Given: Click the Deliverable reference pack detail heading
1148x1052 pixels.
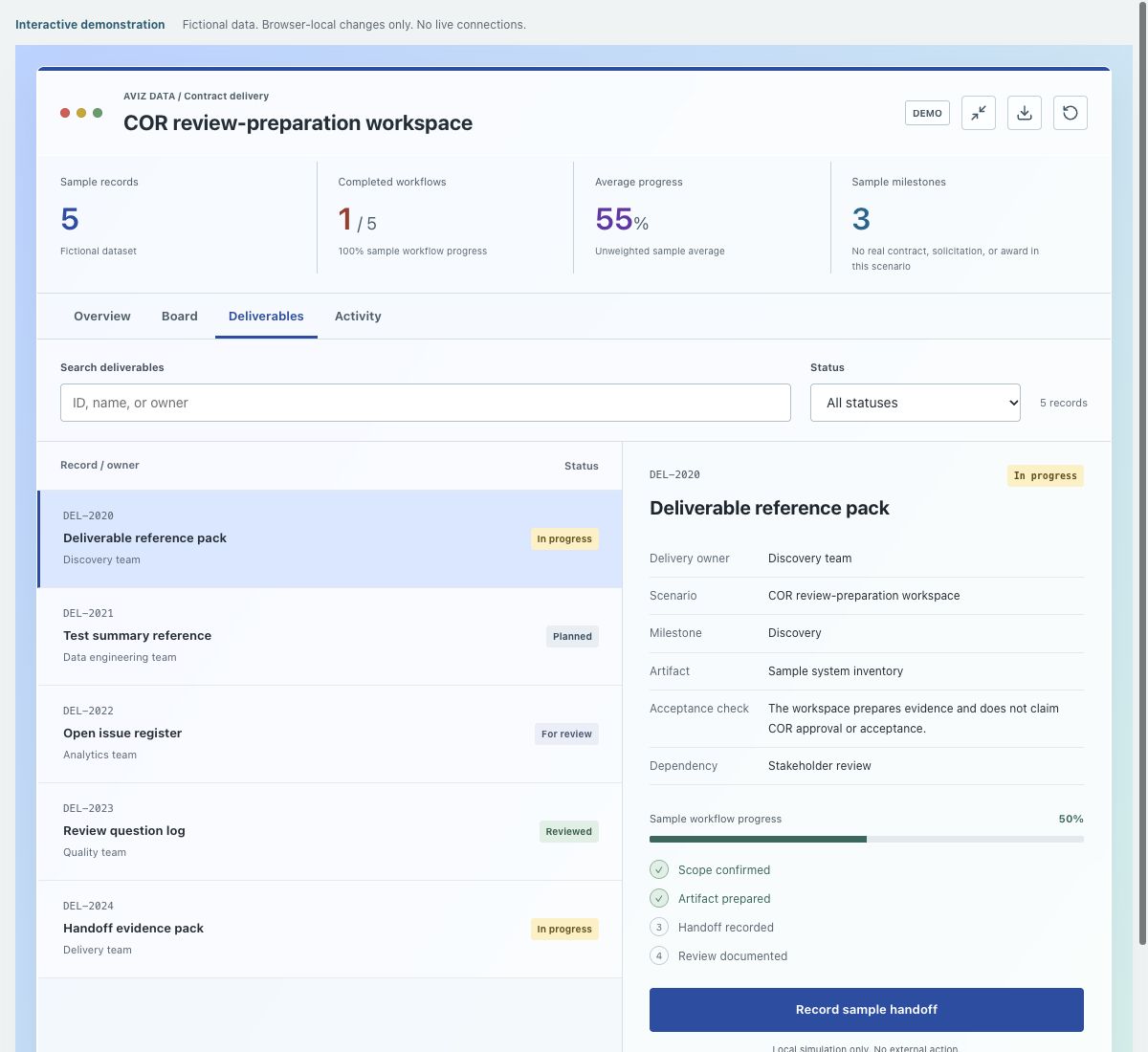Looking at the screenshot, I should coord(769,508).
